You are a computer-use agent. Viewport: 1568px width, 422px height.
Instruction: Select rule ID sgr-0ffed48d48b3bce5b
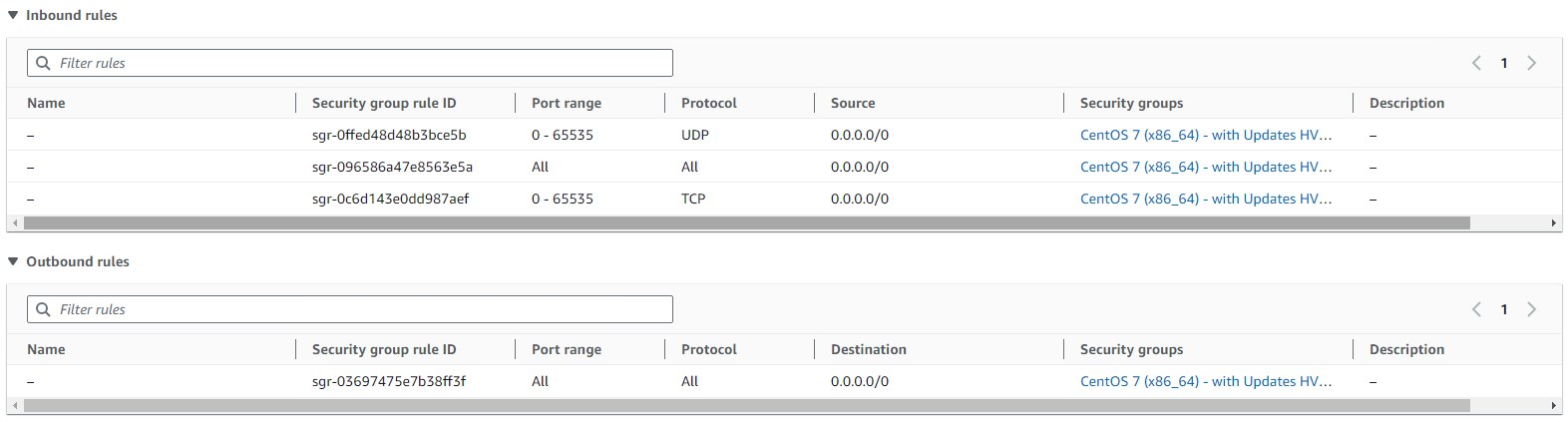tap(389, 135)
